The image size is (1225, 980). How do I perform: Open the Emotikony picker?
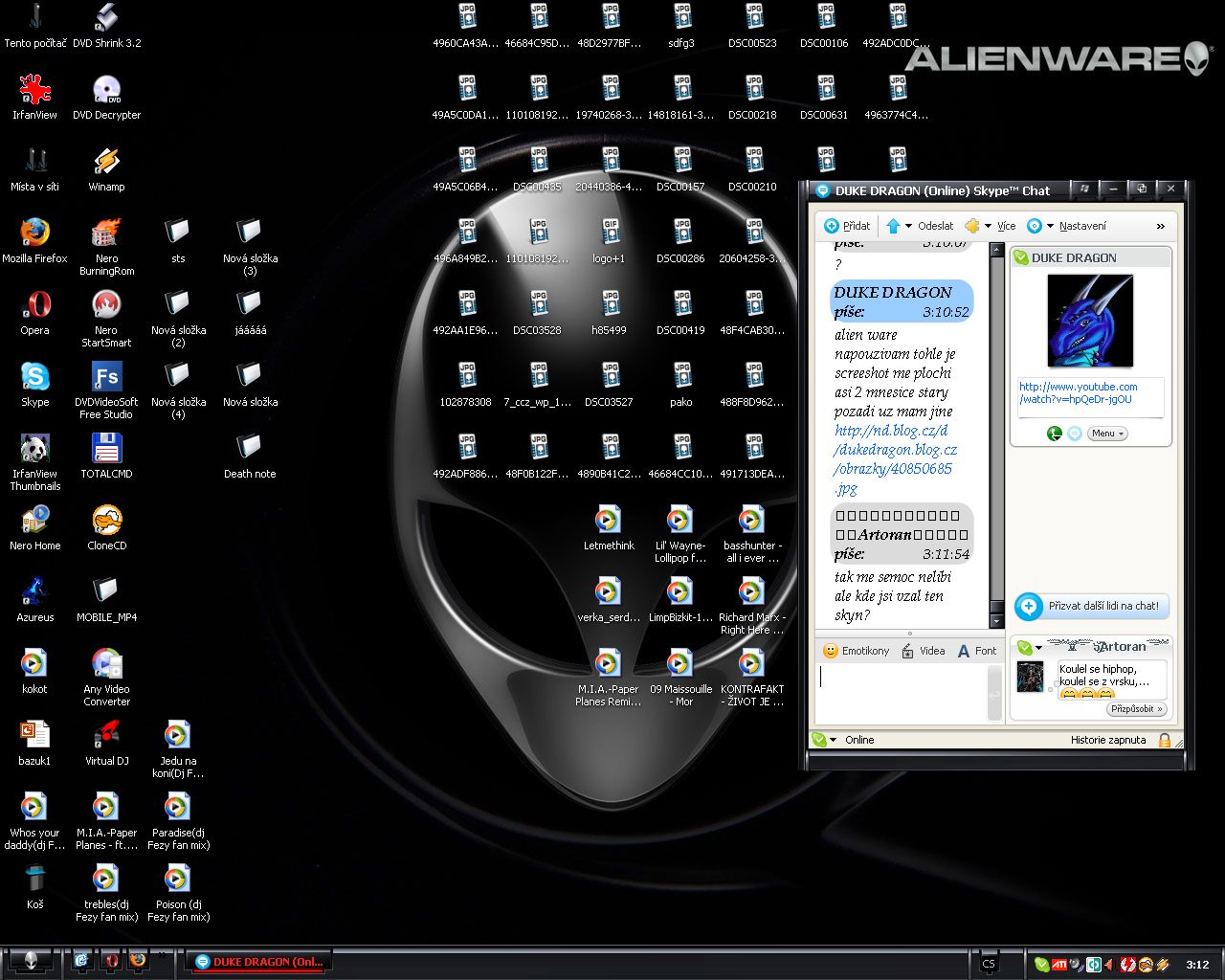(857, 651)
